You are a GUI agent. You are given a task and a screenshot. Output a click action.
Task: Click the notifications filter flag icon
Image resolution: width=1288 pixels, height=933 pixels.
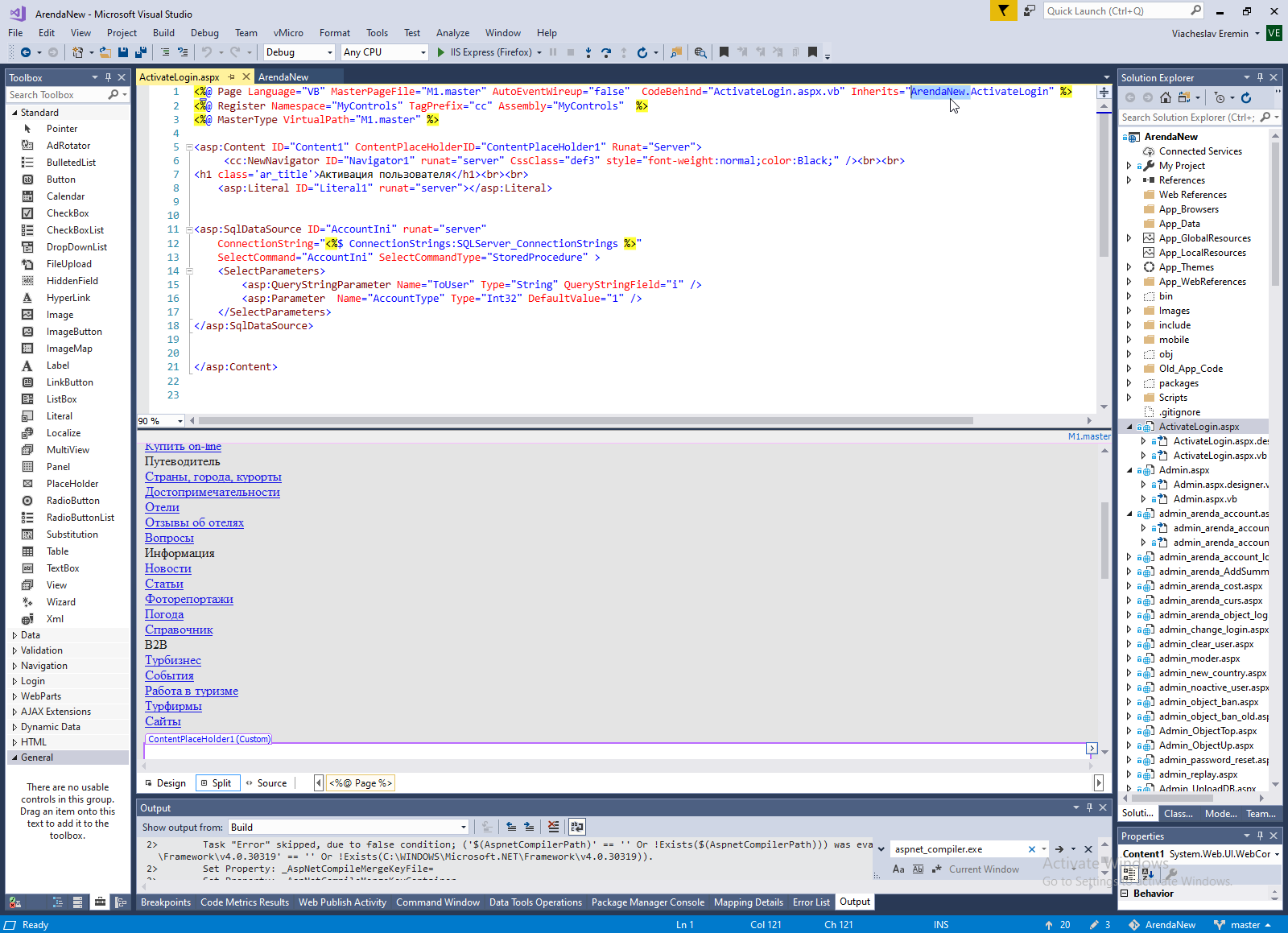1003,10
